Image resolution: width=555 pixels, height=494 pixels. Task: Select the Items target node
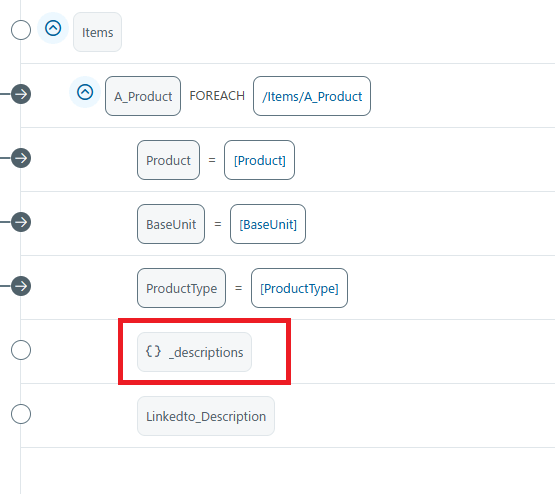97,32
